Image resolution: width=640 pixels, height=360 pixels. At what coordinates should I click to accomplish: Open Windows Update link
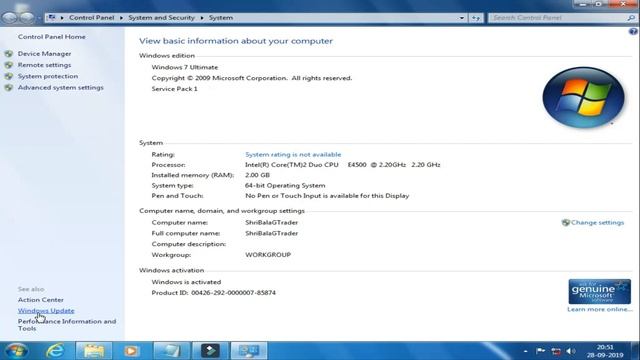click(46, 311)
